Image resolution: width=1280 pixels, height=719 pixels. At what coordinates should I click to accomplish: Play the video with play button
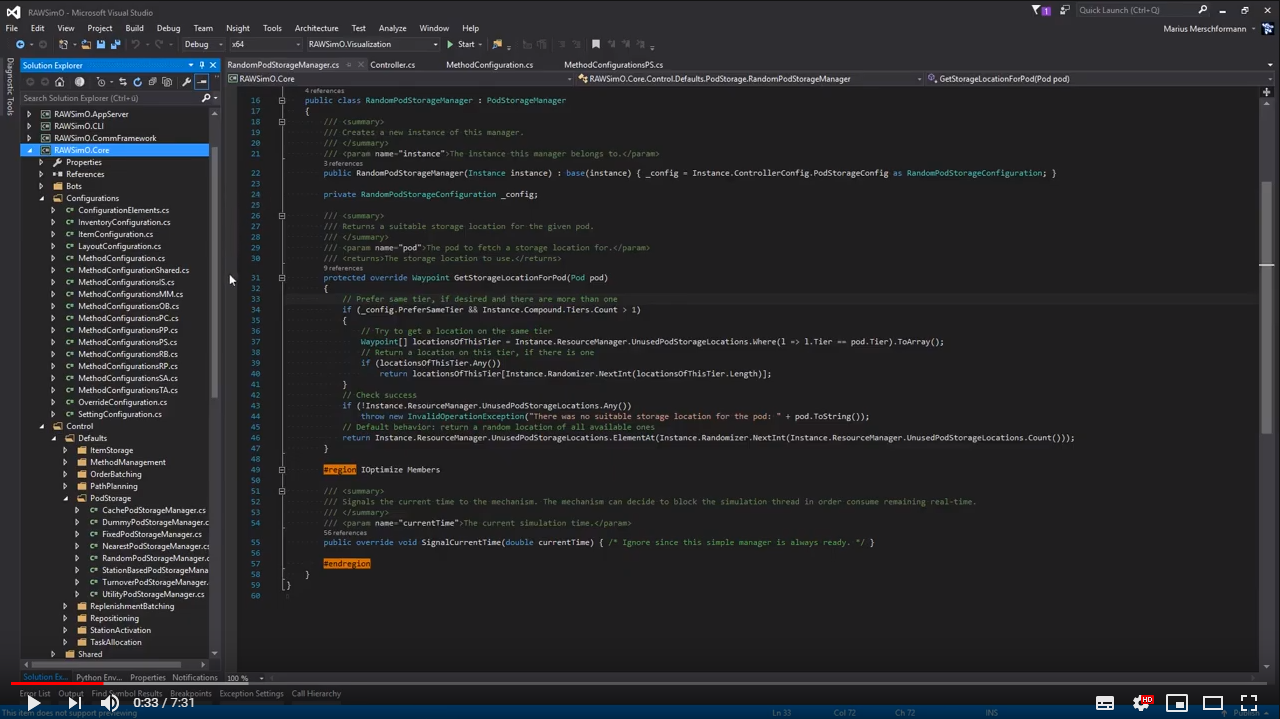(33, 703)
